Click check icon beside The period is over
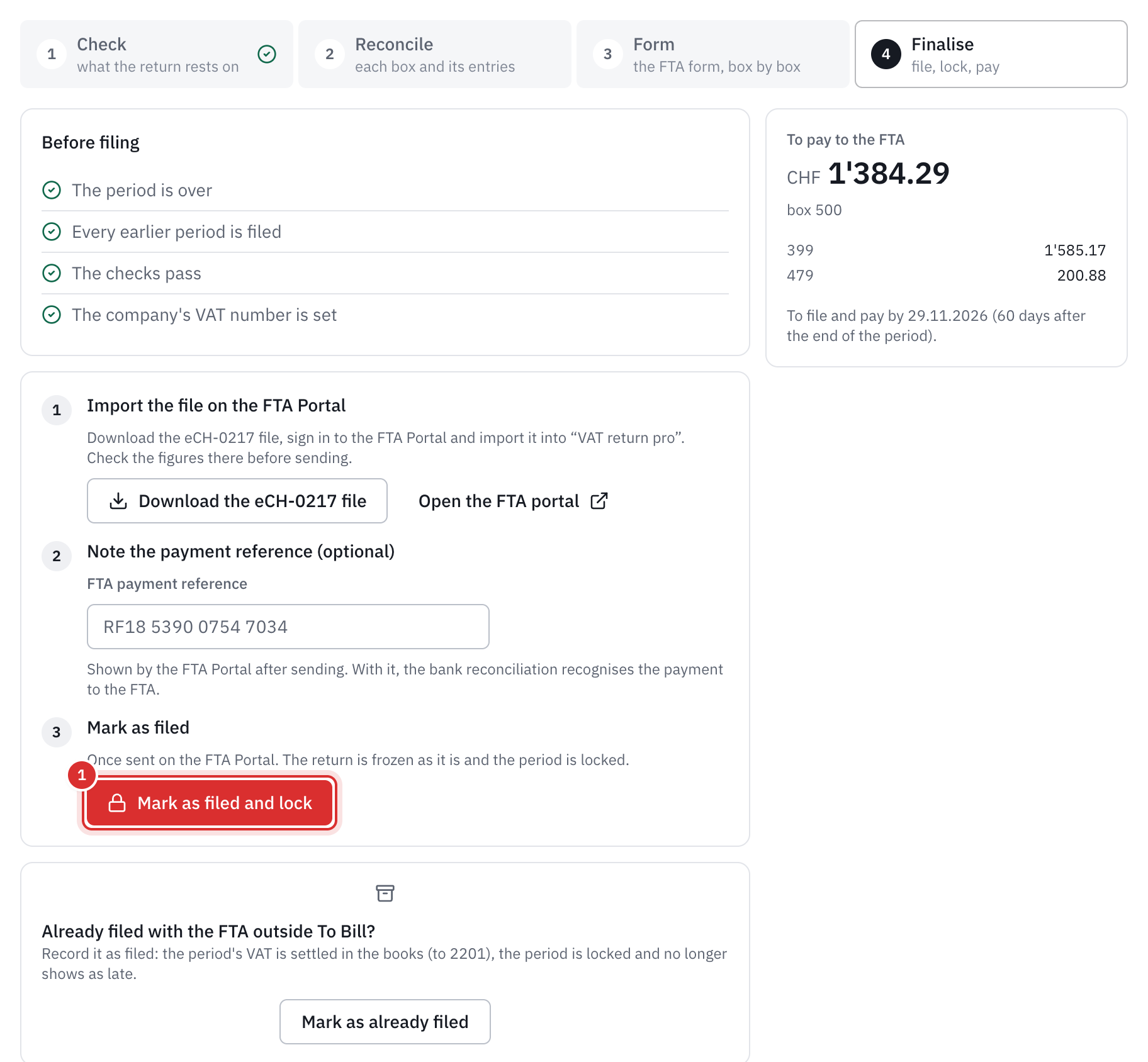 52,190
